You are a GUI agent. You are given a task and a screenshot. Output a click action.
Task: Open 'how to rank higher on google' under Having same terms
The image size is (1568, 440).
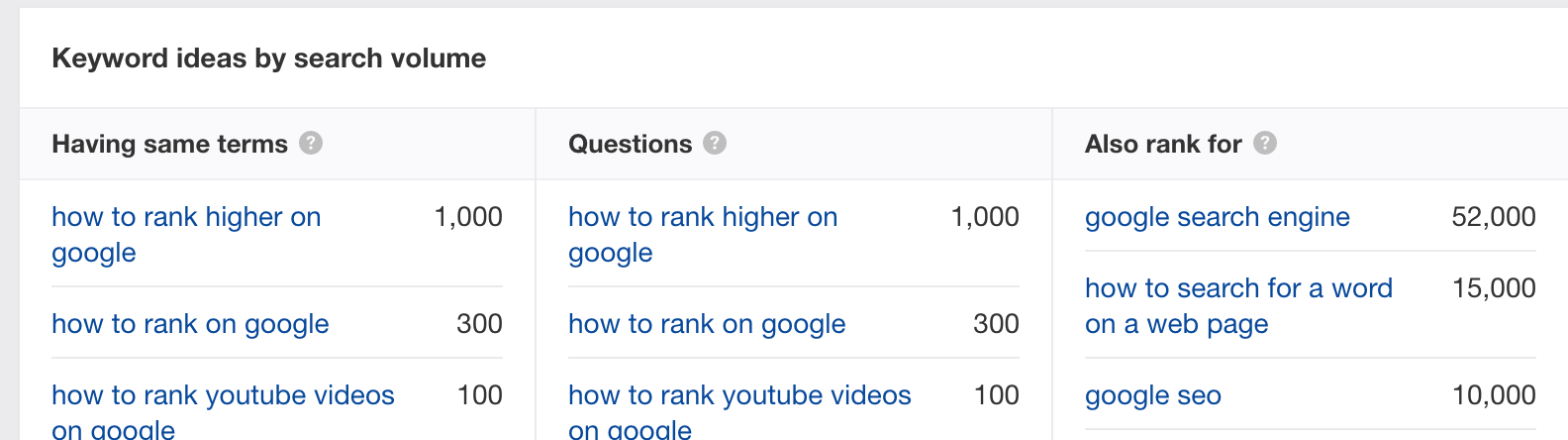click(186, 235)
